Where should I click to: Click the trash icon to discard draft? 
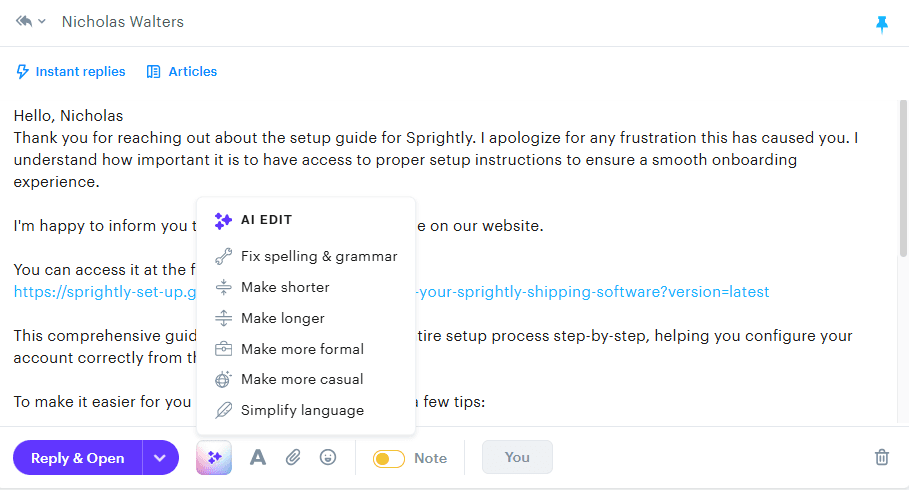pyautogui.click(x=881, y=457)
